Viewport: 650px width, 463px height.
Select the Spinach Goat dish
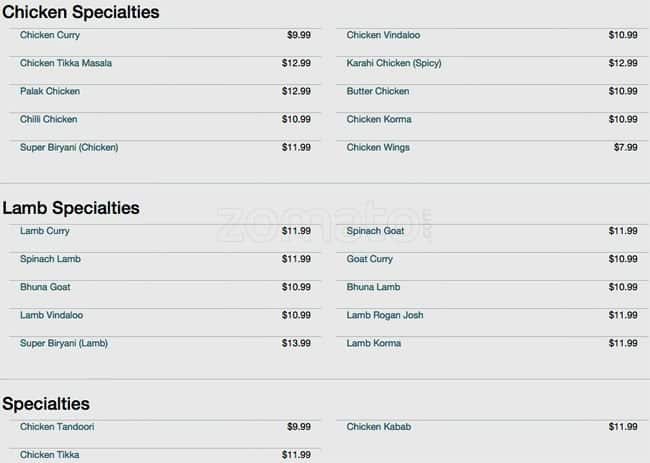(x=377, y=232)
